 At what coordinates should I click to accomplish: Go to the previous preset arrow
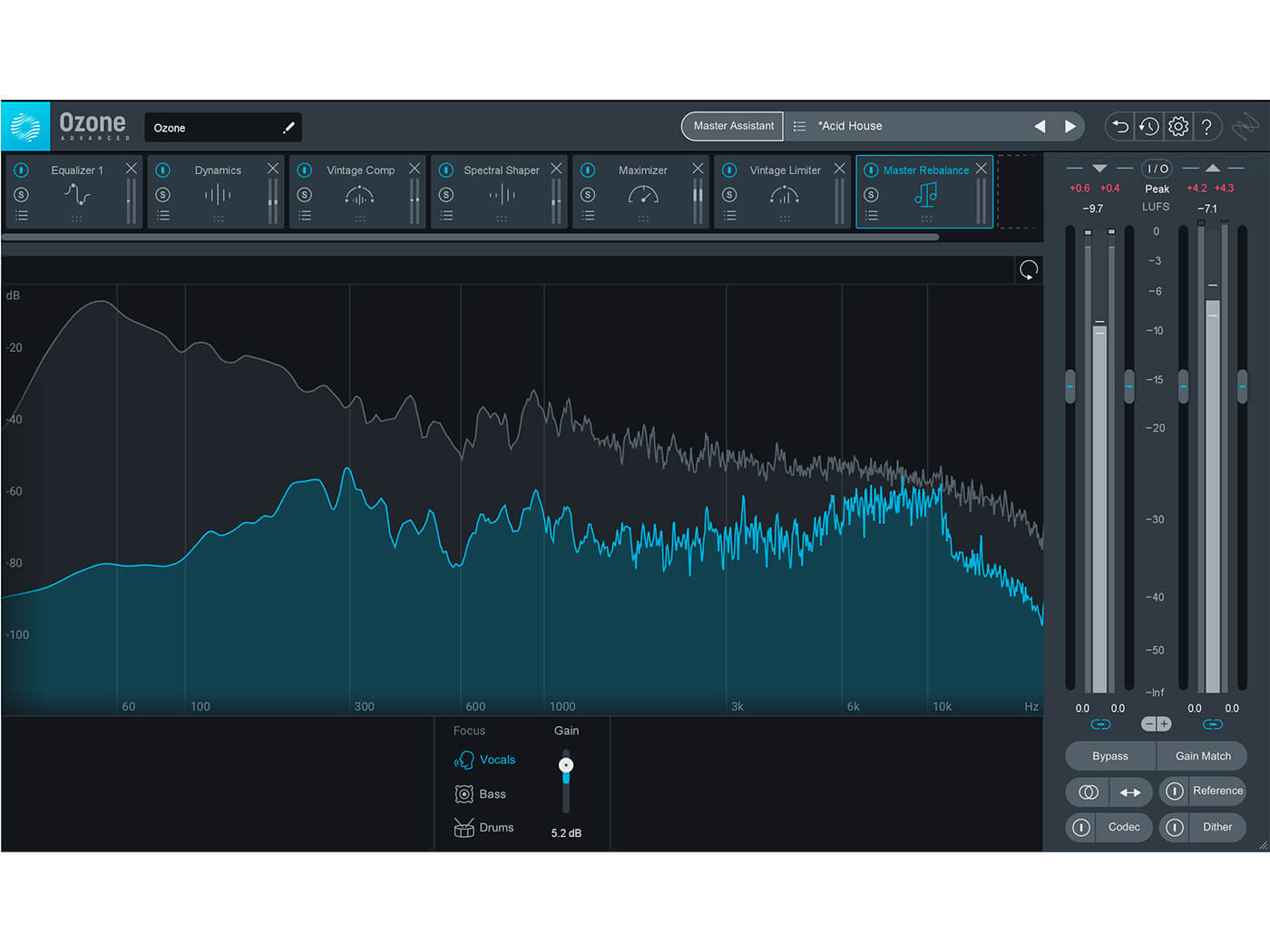1040,127
